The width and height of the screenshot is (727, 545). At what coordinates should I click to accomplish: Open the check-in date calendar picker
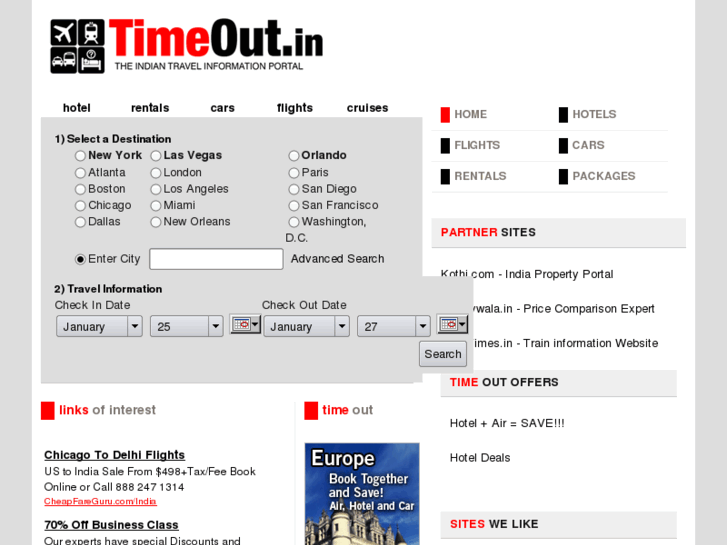(245, 324)
